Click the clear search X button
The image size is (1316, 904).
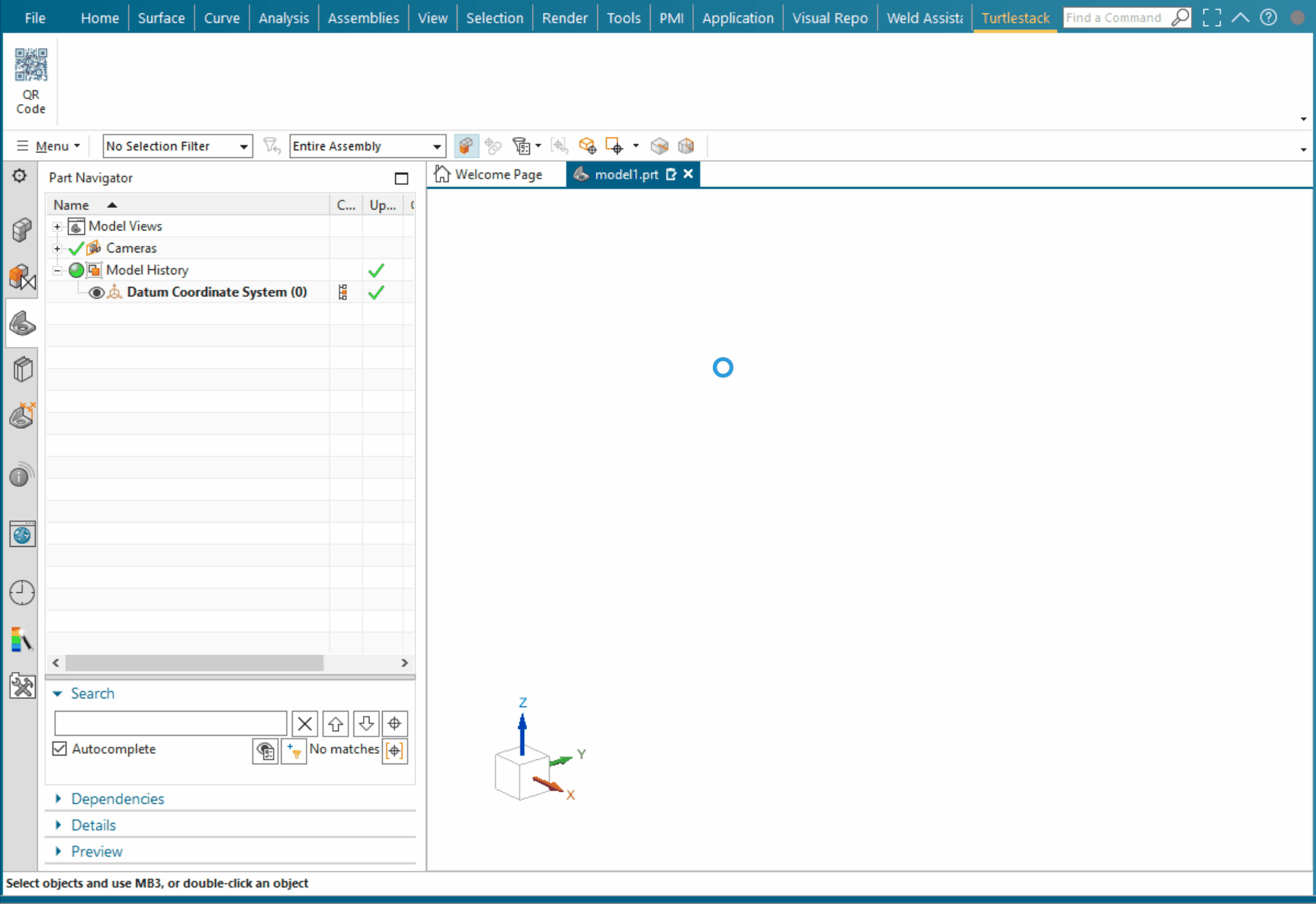304,724
